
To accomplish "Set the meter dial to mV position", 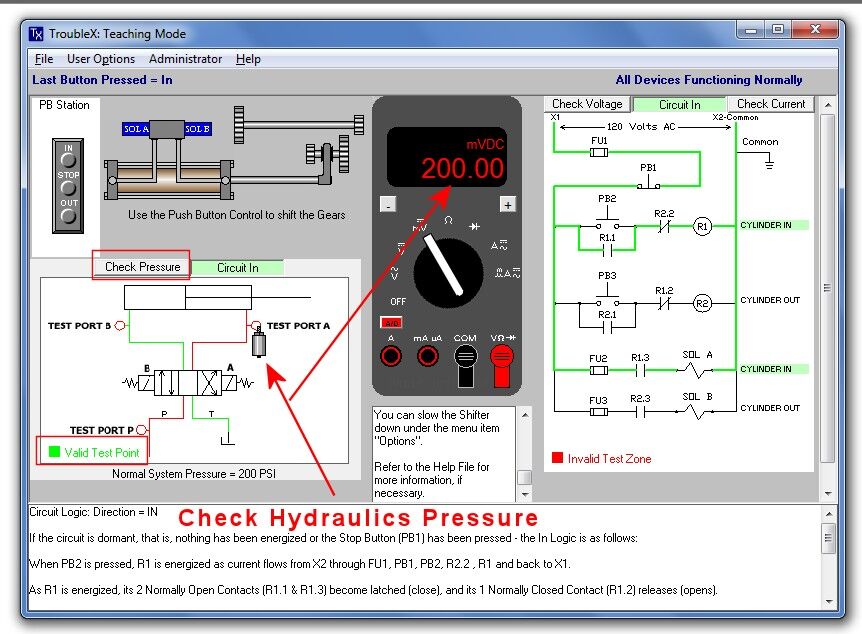I will (419, 225).
